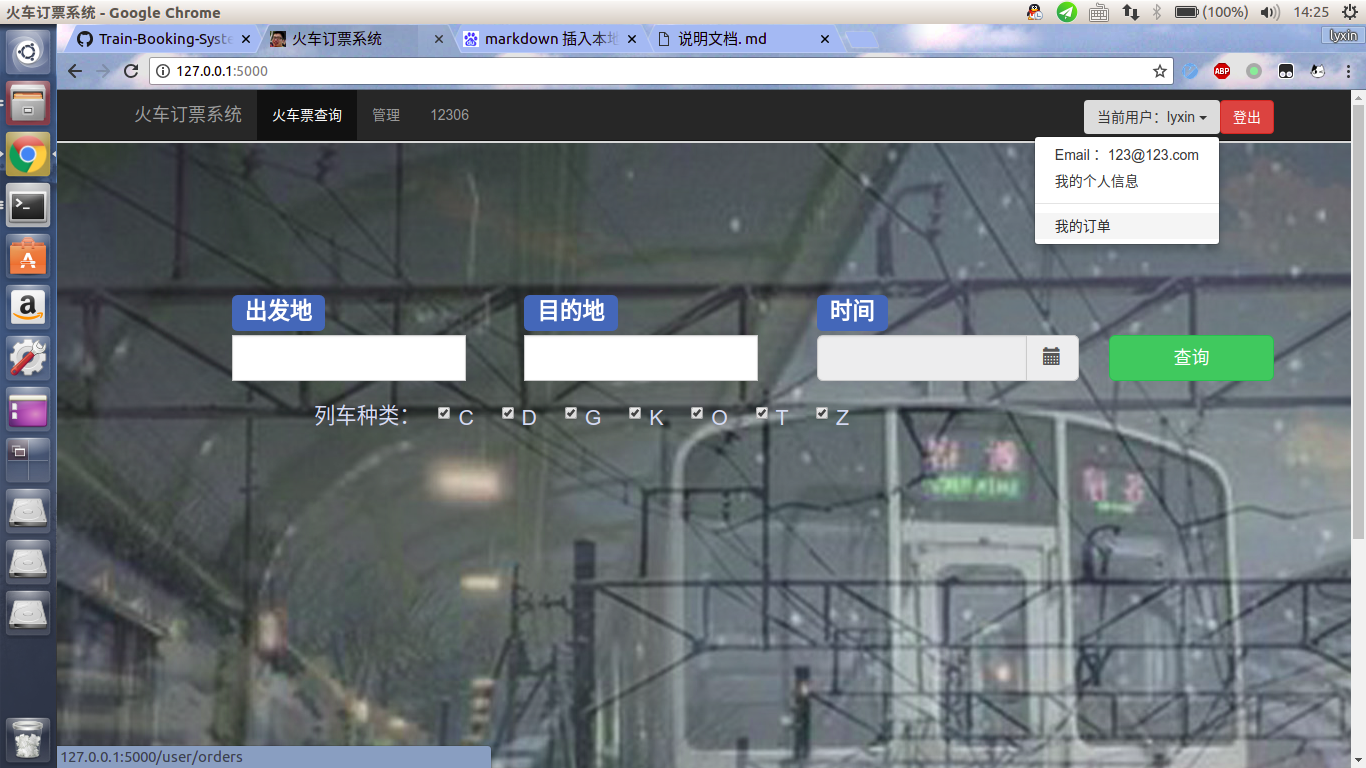Uncheck the Z train type checkbox
This screenshot has width=1366, height=768.
point(822,413)
